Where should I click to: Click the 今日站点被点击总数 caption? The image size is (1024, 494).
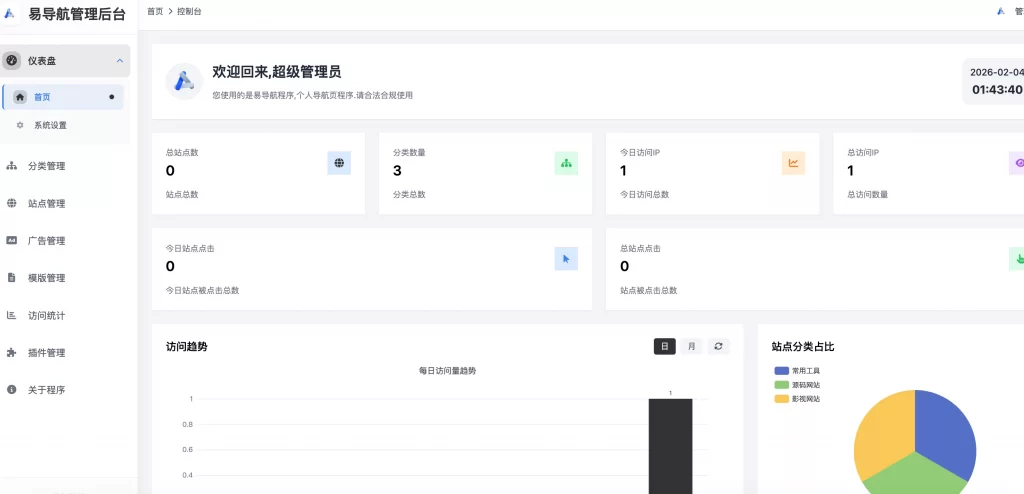click(x=202, y=291)
